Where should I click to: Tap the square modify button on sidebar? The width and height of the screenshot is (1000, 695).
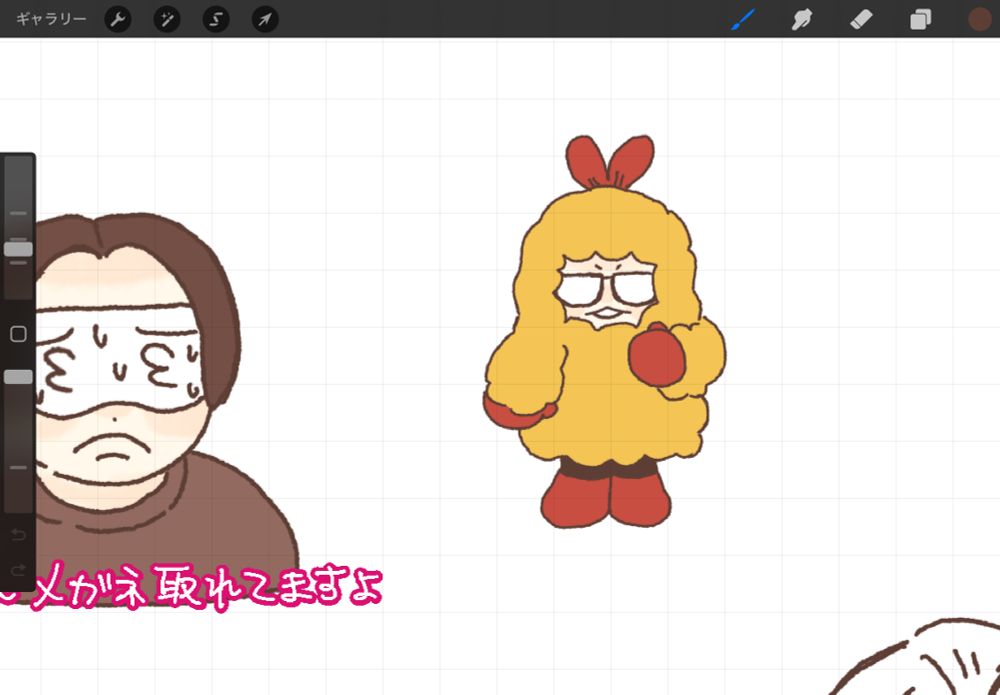pyautogui.click(x=18, y=333)
